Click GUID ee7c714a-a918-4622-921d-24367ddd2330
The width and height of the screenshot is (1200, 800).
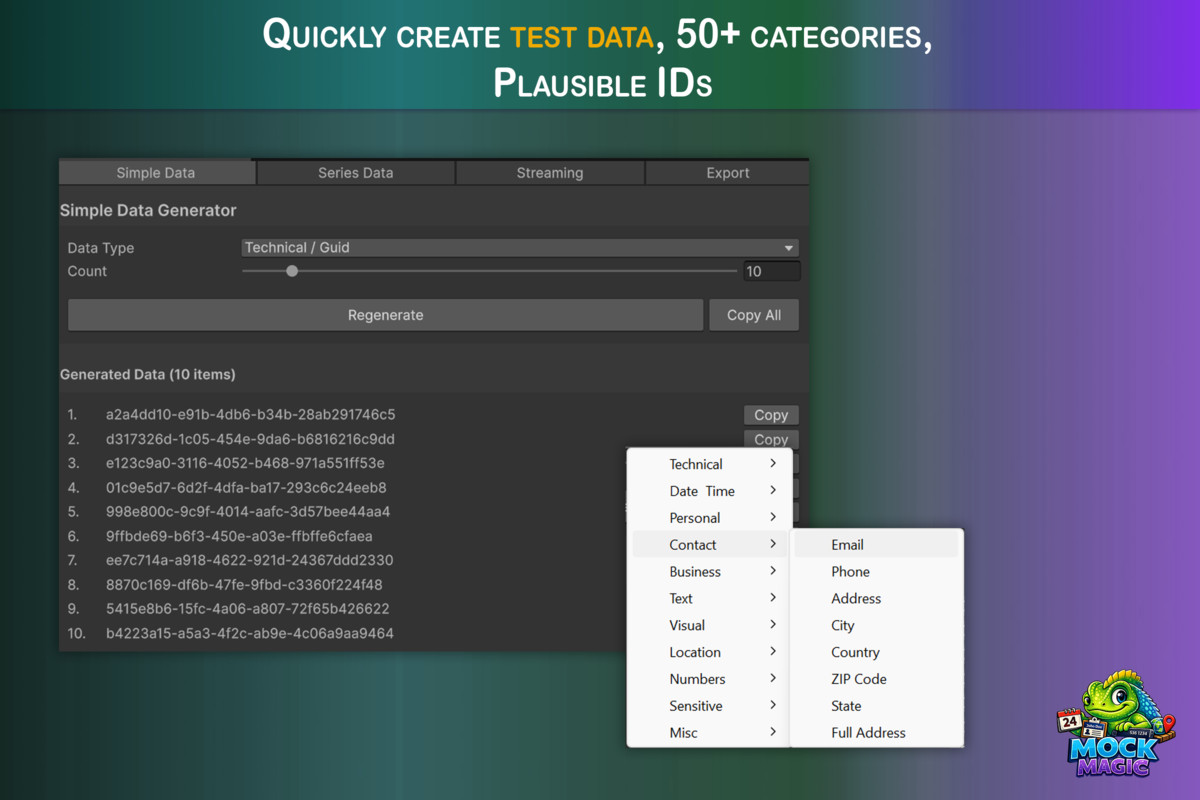click(250, 560)
